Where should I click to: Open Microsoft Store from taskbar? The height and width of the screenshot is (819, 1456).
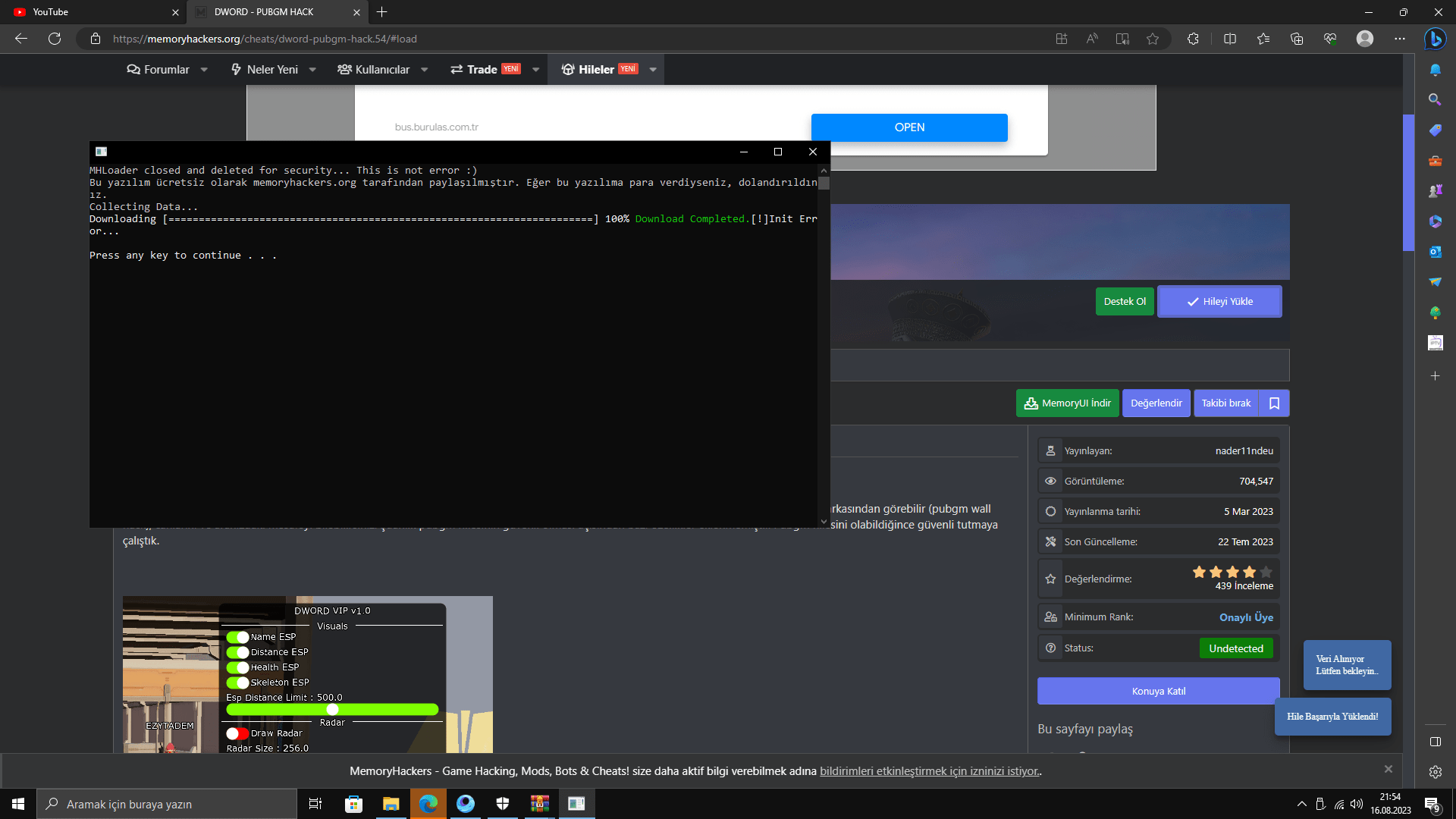(x=353, y=804)
